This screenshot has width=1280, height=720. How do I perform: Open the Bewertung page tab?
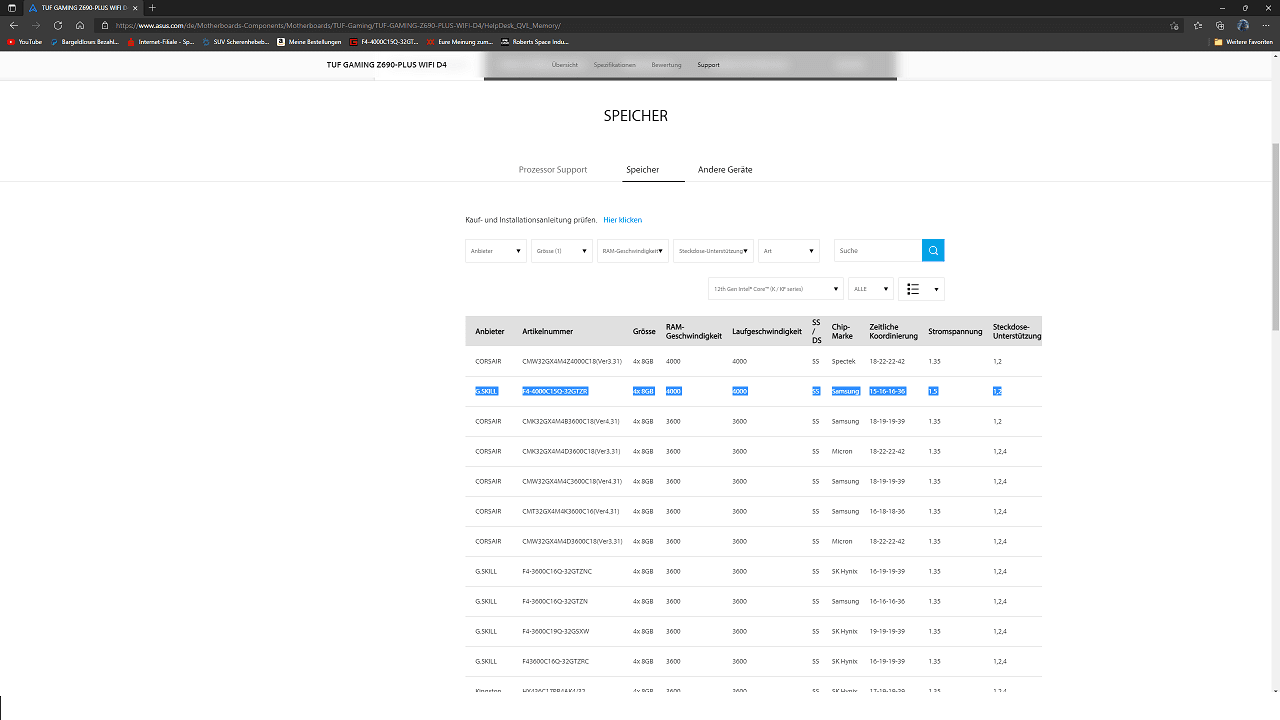coord(666,65)
